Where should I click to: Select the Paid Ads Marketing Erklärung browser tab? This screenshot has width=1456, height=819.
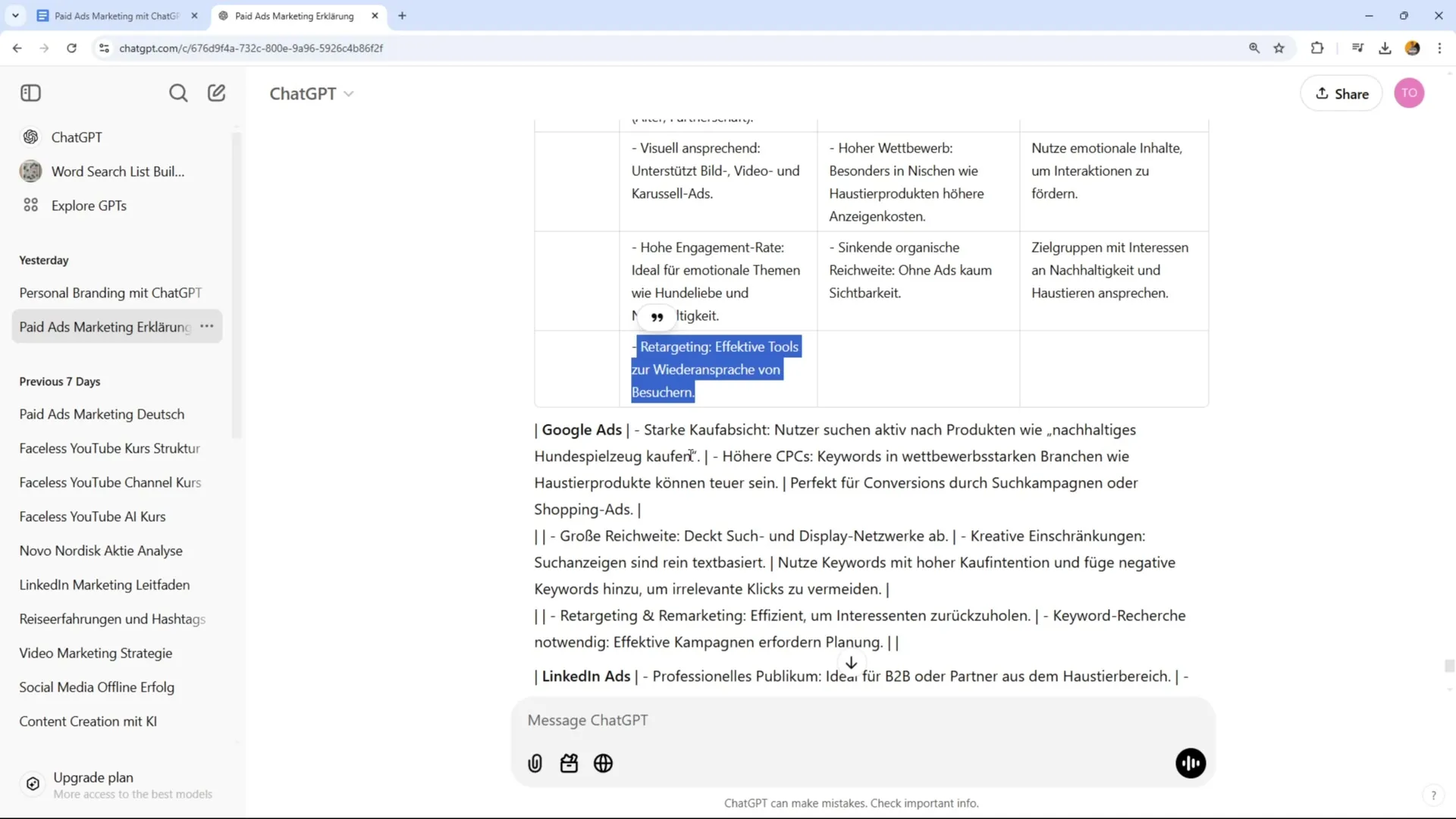294,16
